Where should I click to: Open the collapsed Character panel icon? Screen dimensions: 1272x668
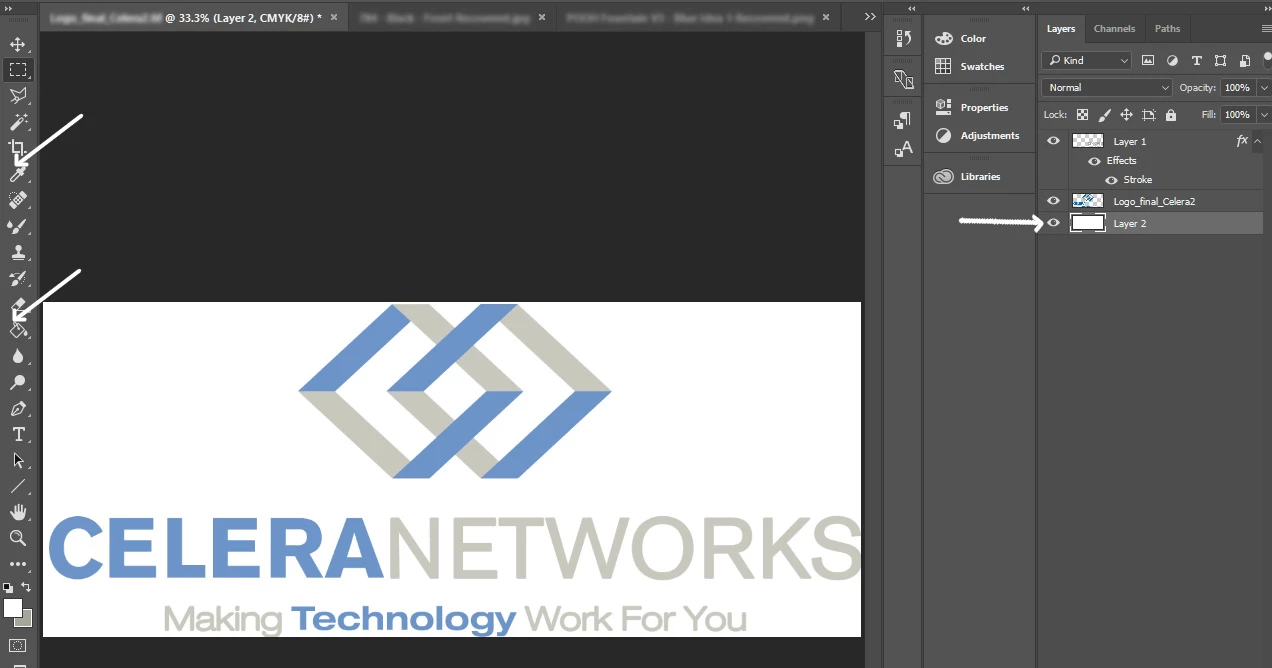903,148
